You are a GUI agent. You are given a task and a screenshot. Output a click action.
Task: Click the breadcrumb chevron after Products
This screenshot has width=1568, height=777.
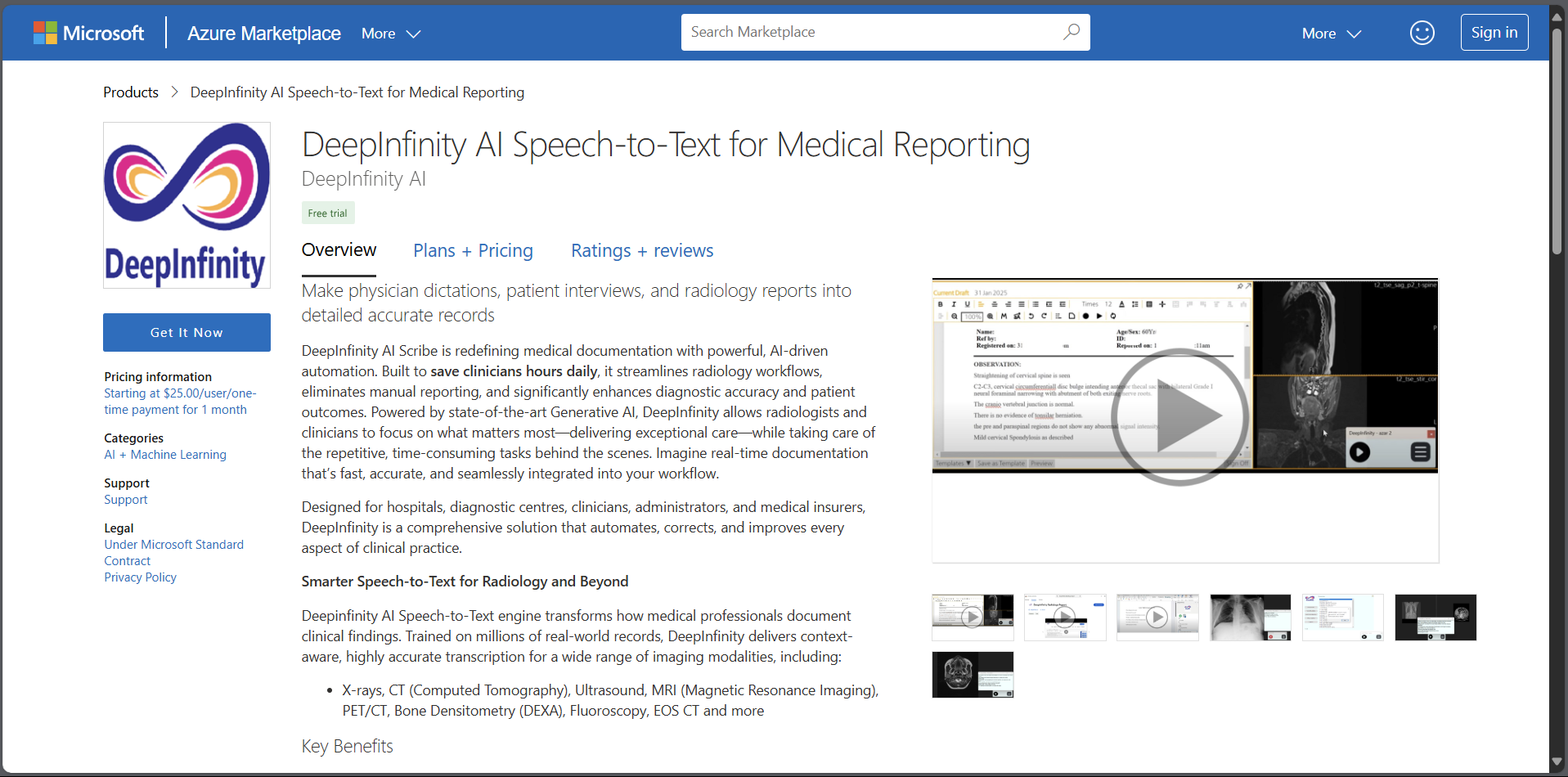click(x=174, y=92)
